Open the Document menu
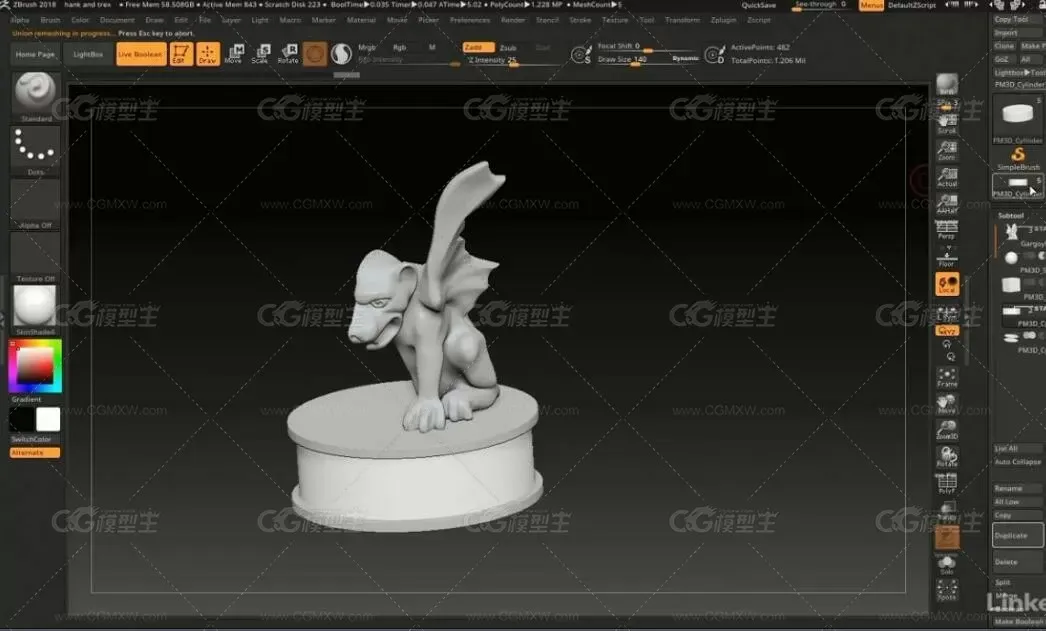The width and height of the screenshot is (1046, 631). click(117, 20)
